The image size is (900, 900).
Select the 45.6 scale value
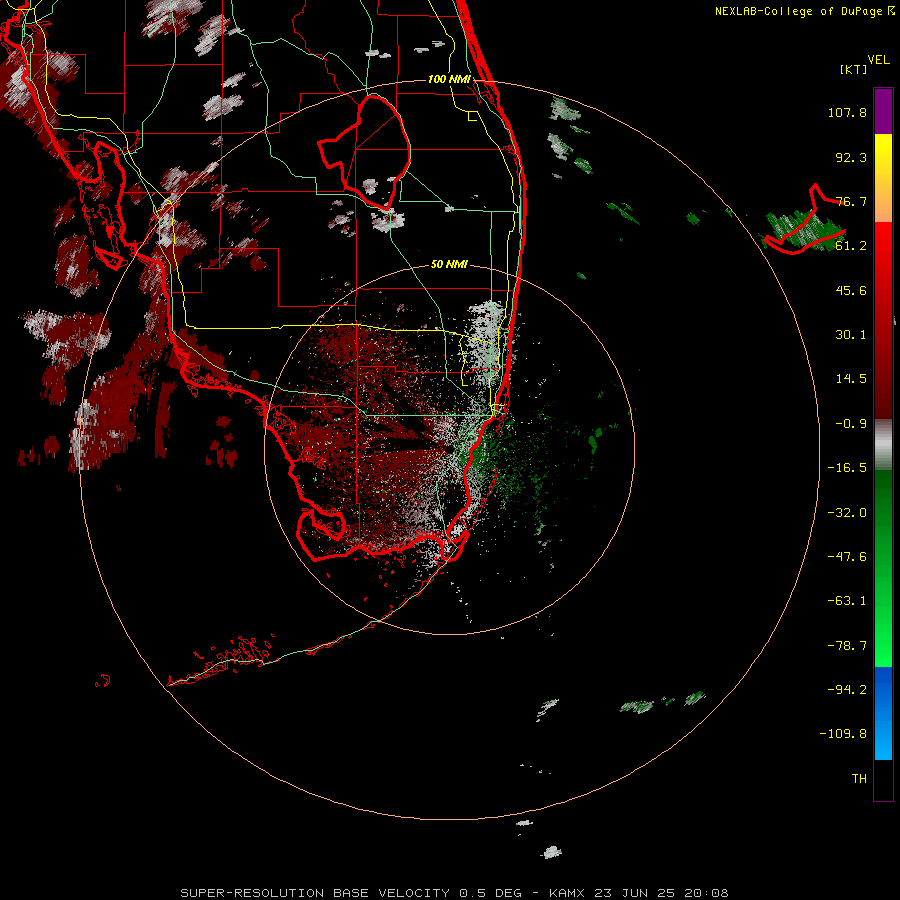(x=851, y=290)
